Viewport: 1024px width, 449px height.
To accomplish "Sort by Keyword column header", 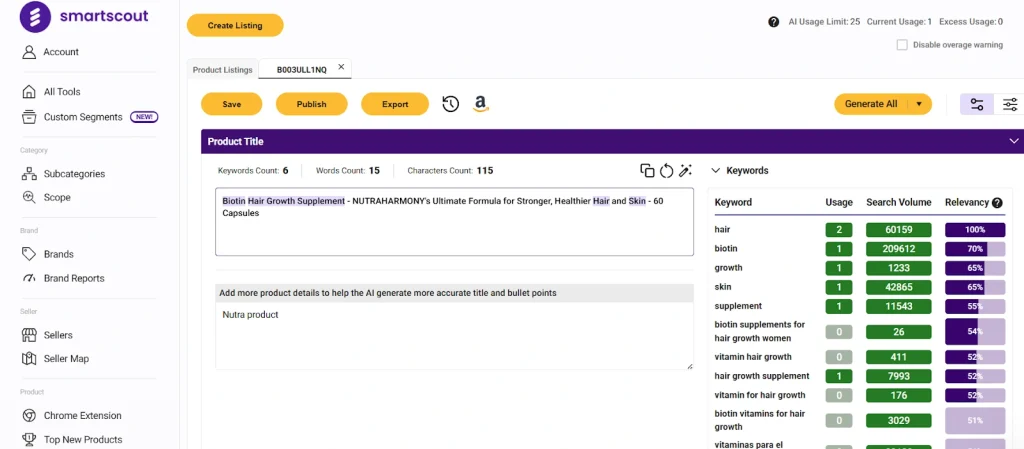I will coord(733,202).
